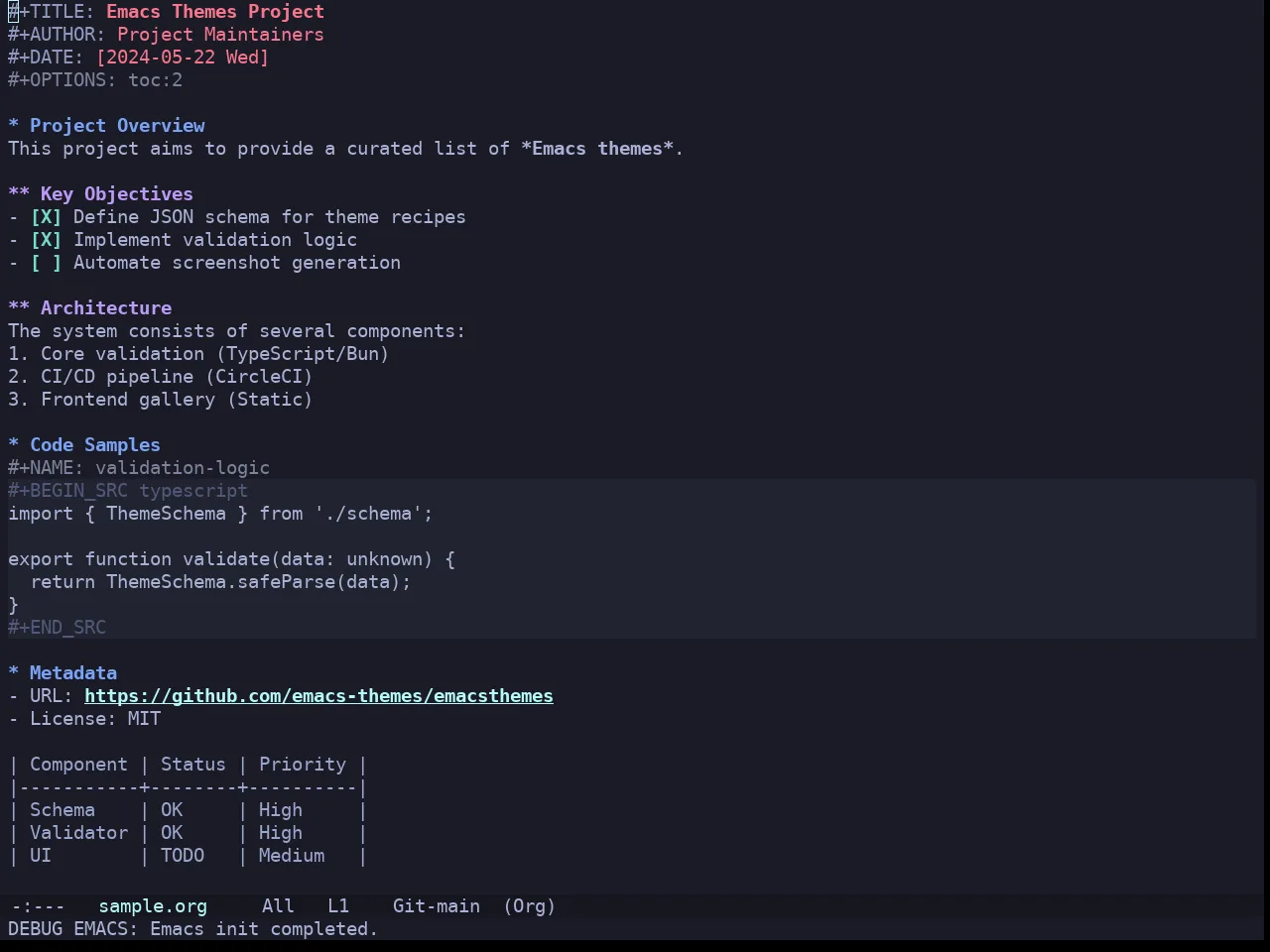
Task: Check the 'Automate screenshot generation' box
Action: 46,263
